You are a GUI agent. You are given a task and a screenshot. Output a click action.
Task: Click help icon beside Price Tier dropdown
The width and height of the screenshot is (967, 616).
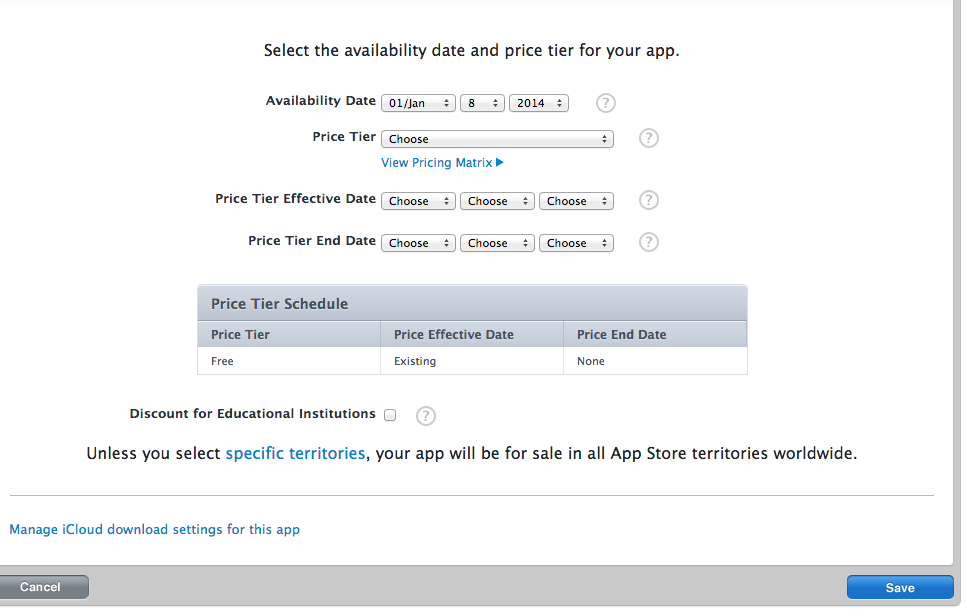tap(648, 138)
